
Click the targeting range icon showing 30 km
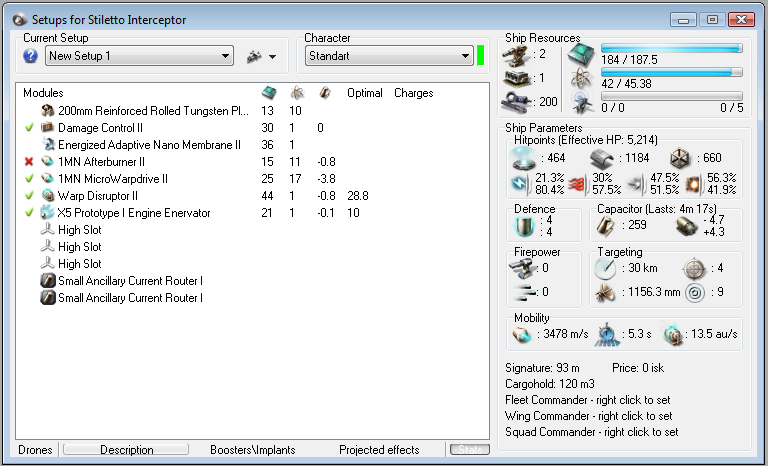point(605,269)
